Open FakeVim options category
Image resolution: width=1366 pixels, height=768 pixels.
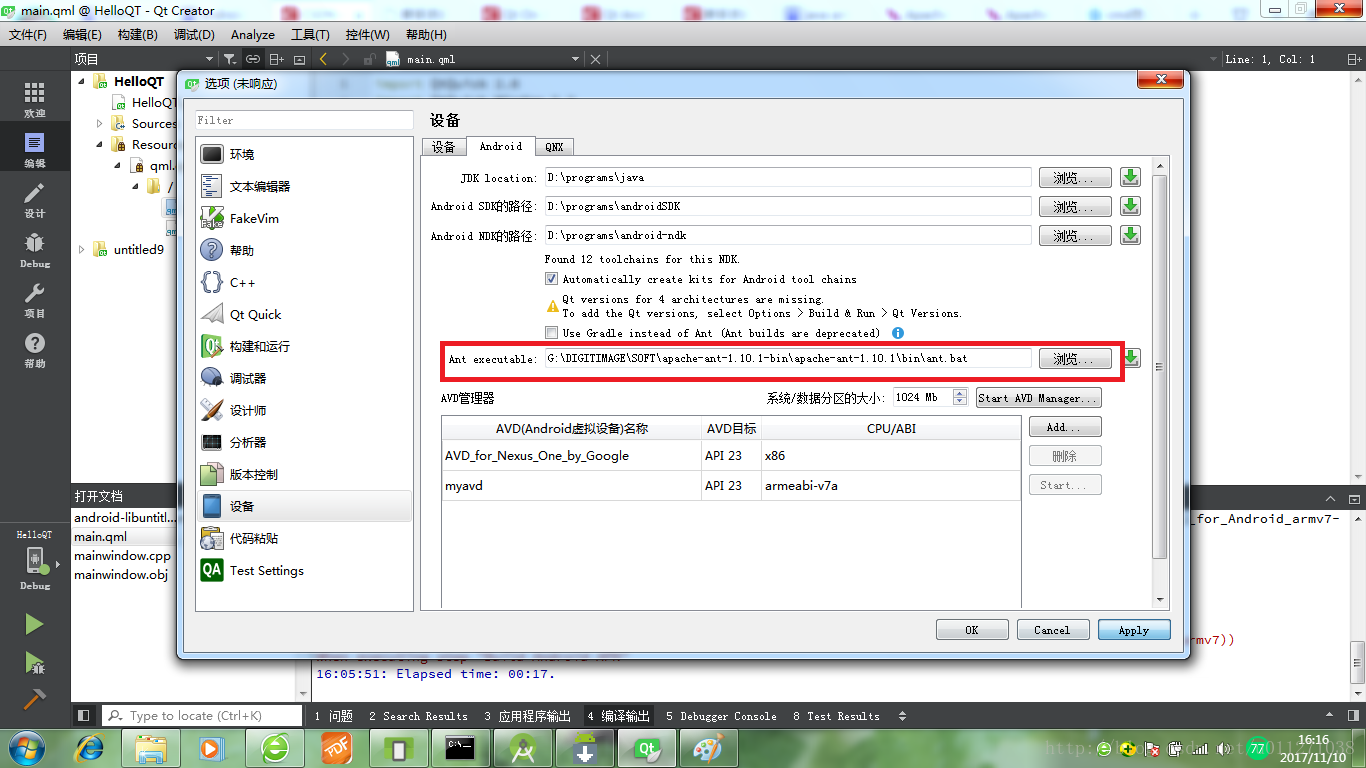[x=304, y=218]
